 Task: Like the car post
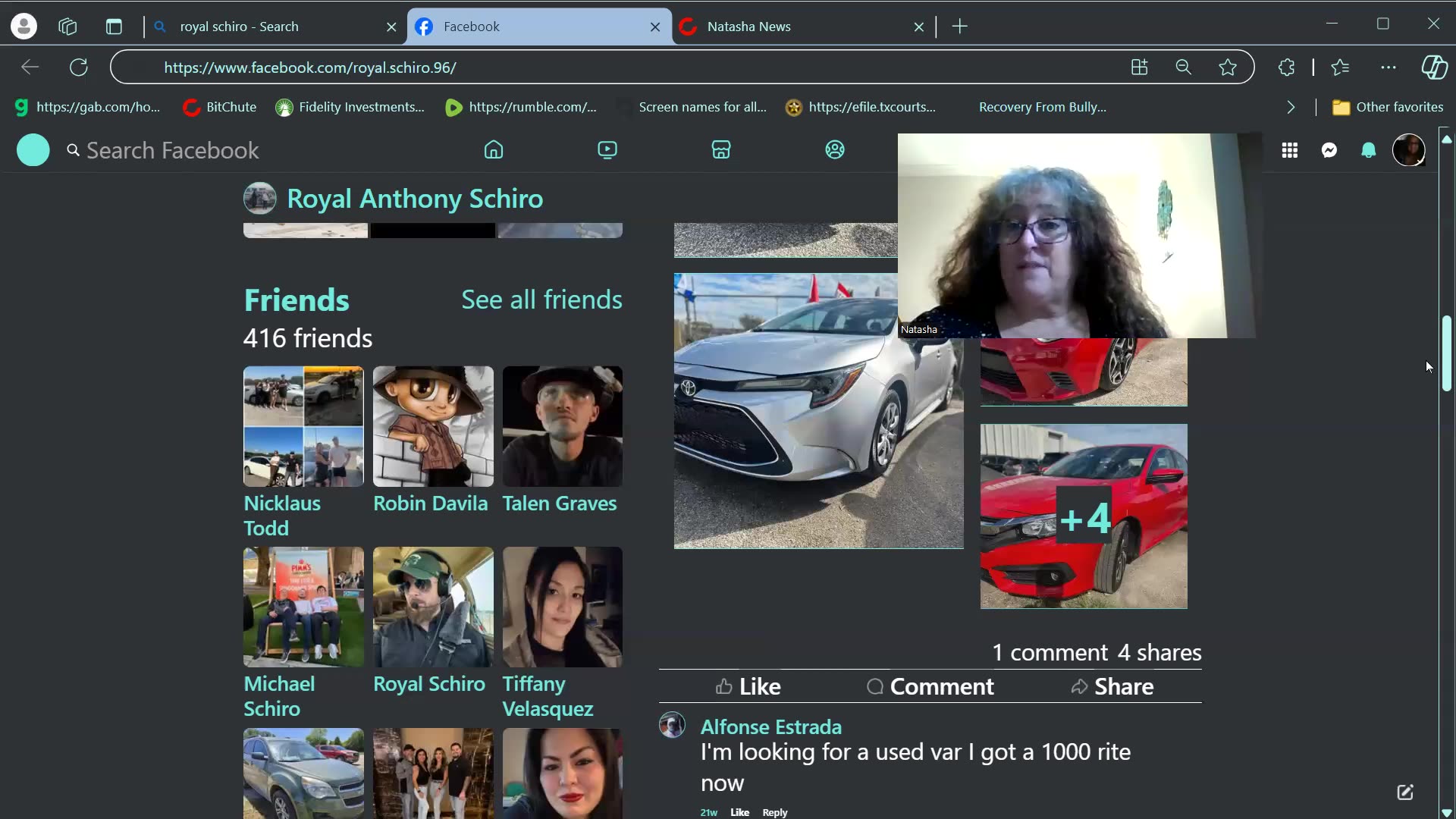click(748, 687)
